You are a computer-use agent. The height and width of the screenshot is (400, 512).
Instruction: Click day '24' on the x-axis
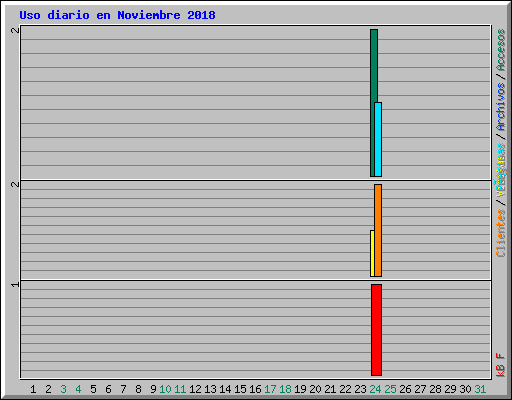click(x=375, y=389)
